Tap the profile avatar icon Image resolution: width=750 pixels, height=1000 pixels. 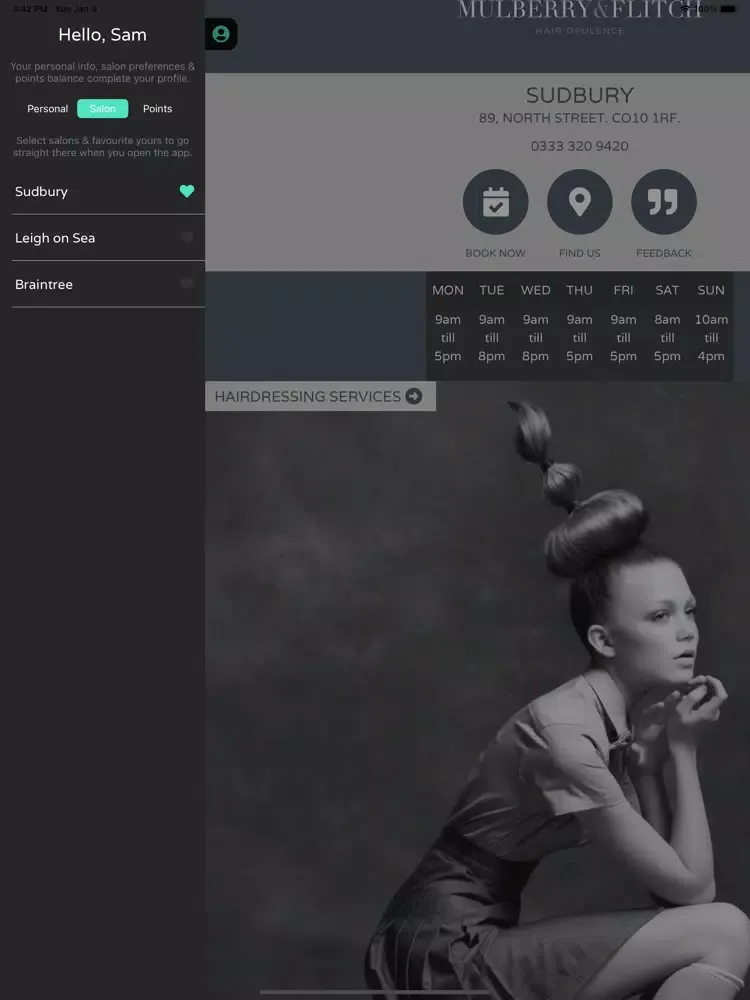[x=221, y=34]
